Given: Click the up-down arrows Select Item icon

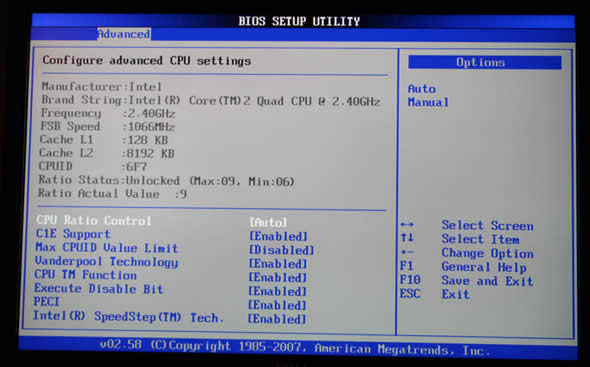Looking at the screenshot, I should click(407, 238).
